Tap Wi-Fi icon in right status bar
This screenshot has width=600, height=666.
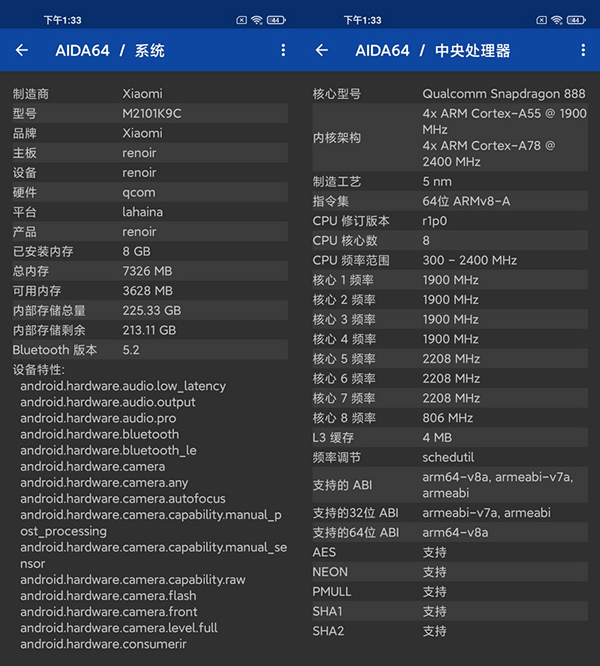pos(557,20)
